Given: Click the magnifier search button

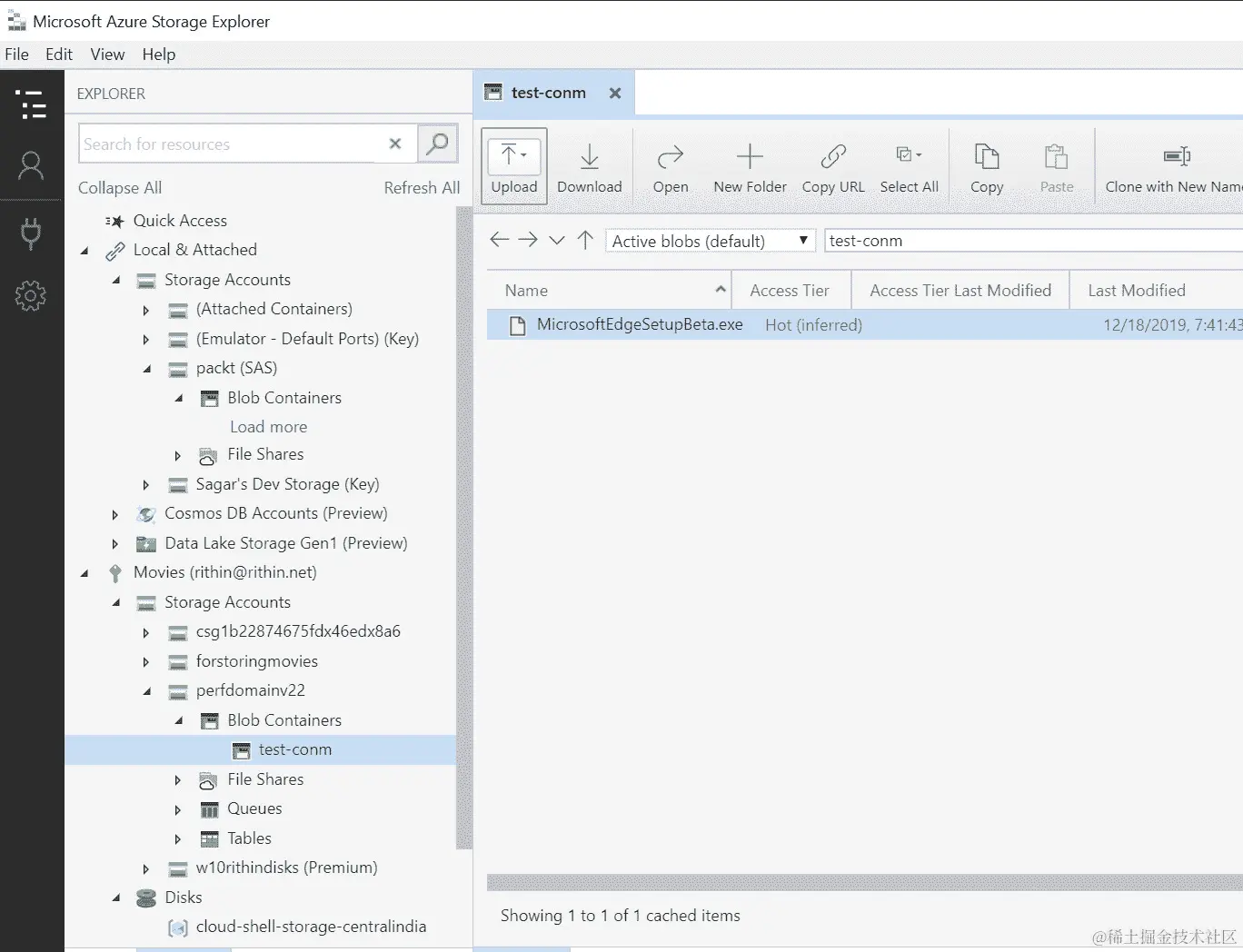Looking at the screenshot, I should click(x=438, y=144).
